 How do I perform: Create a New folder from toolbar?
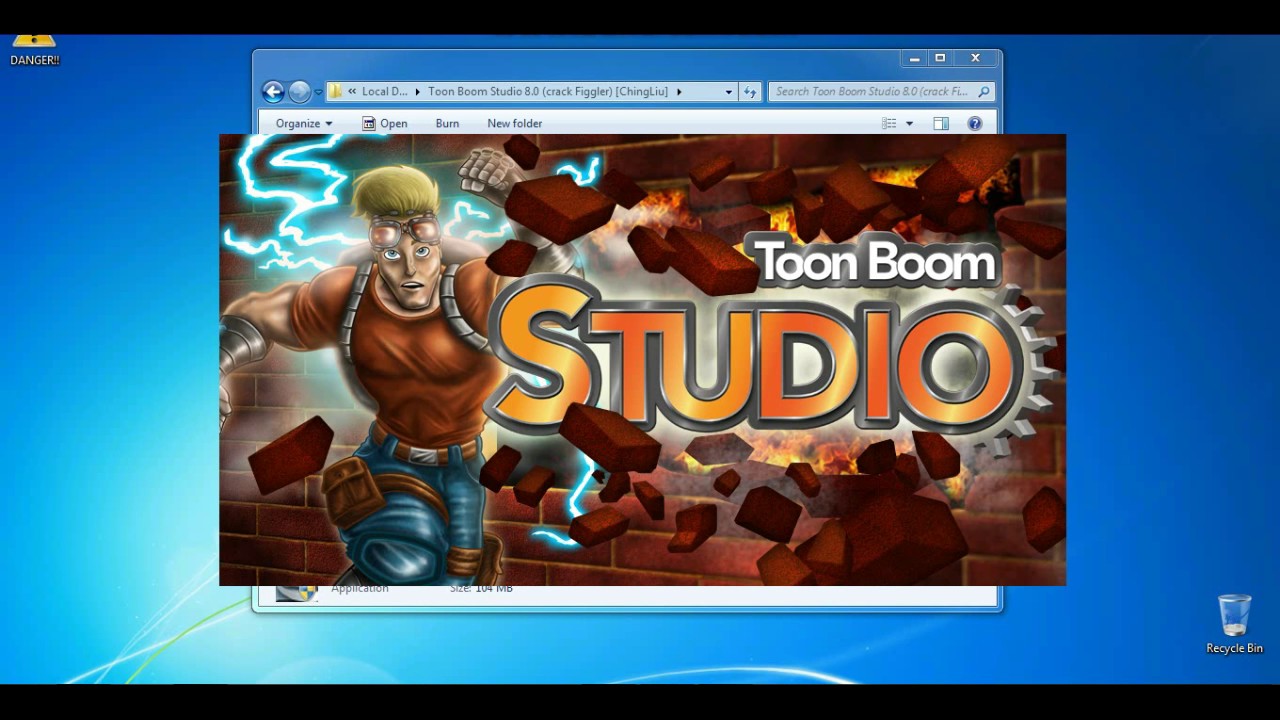(x=514, y=123)
